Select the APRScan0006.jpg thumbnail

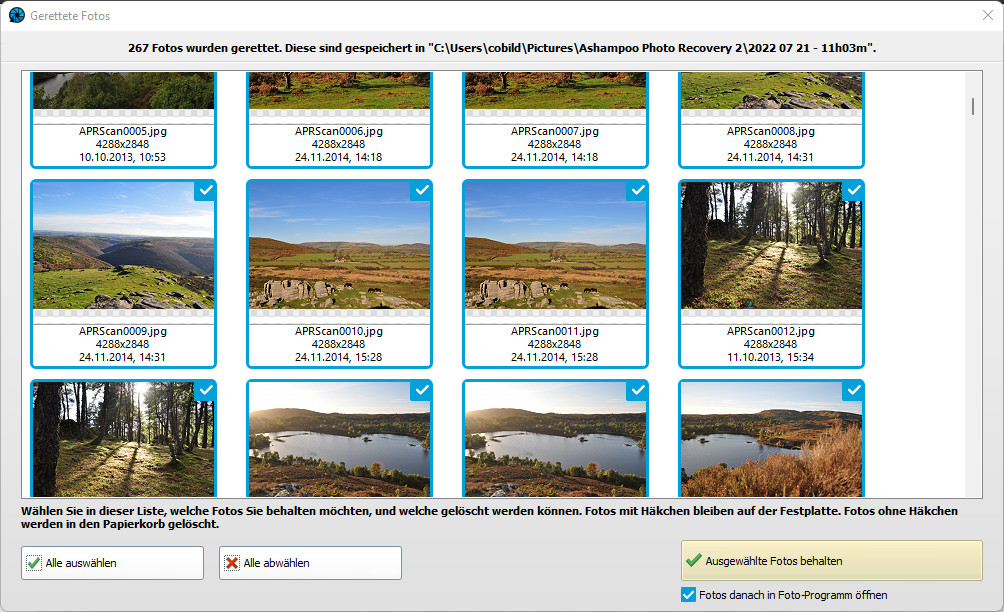click(x=339, y=90)
